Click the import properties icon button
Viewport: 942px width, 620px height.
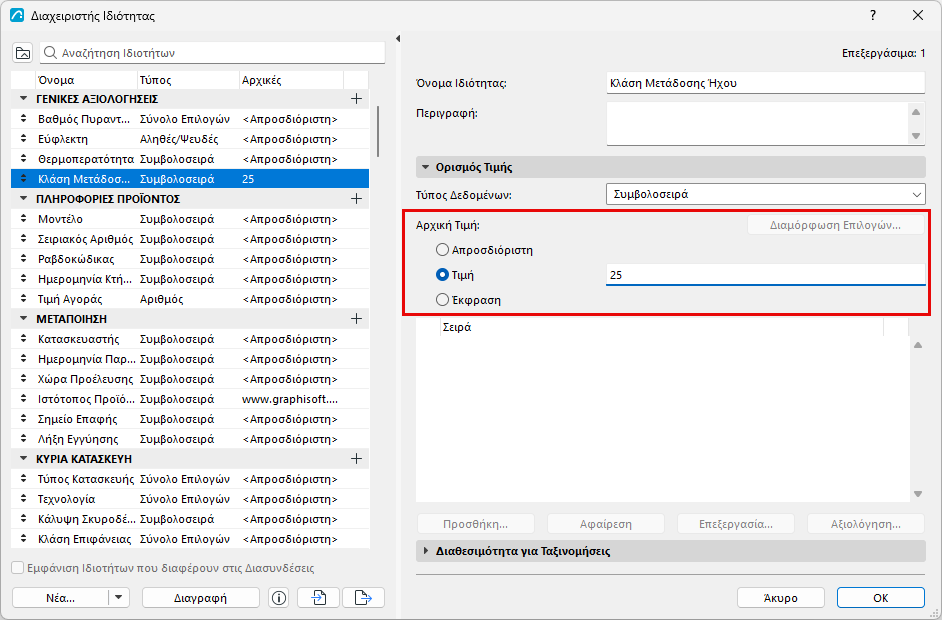318,598
